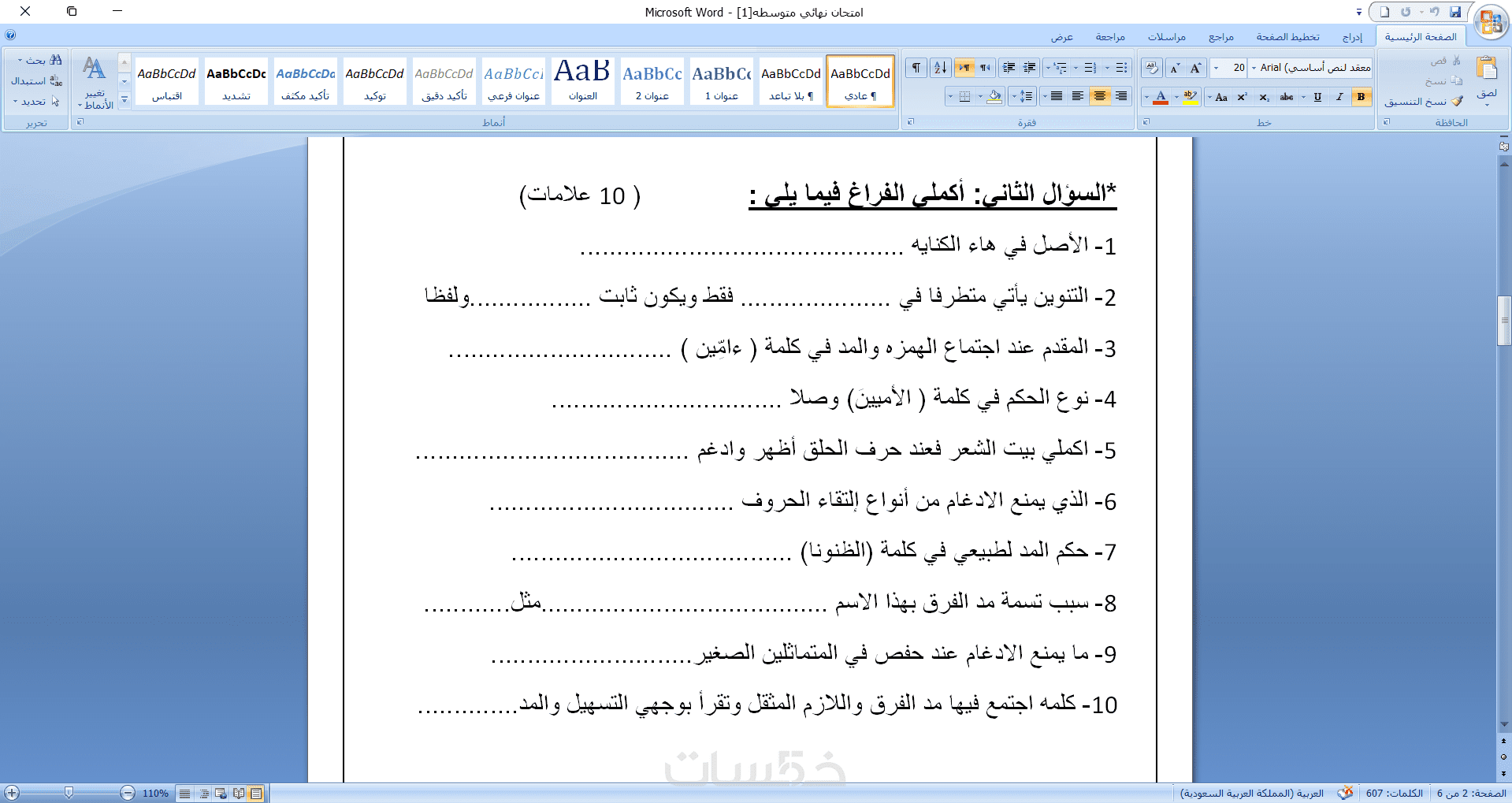The height and width of the screenshot is (803, 1512).
Task: Open the Font dialog launcher
Action: [1146, 122]
